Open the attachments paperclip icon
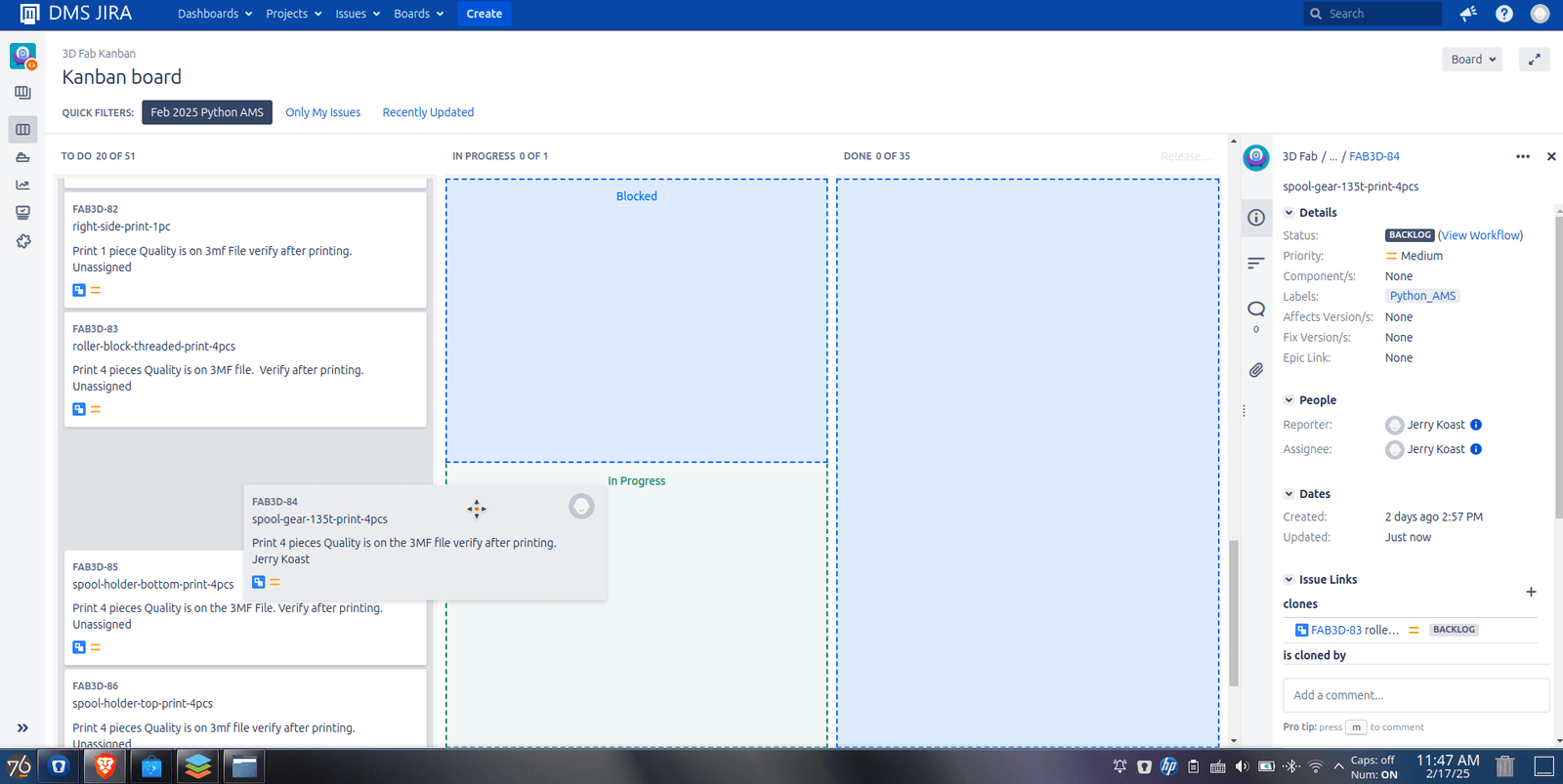This screenshot has width=1563, height=784. tap(1256, 370)
